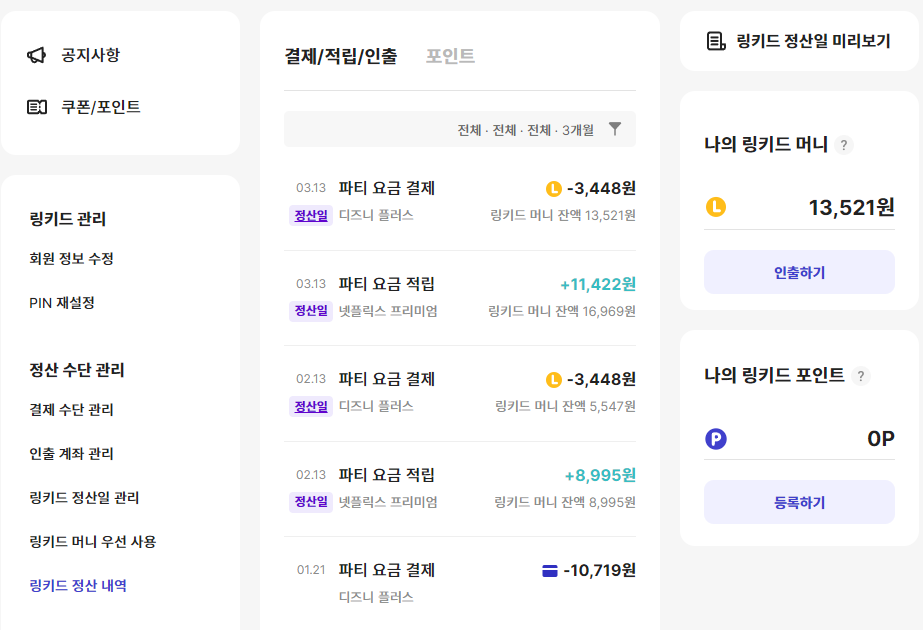Viewport: 923px width, 630px height.
Task: Select the 01.21 파티 요금 결제 entry
Action: [460, 583]
